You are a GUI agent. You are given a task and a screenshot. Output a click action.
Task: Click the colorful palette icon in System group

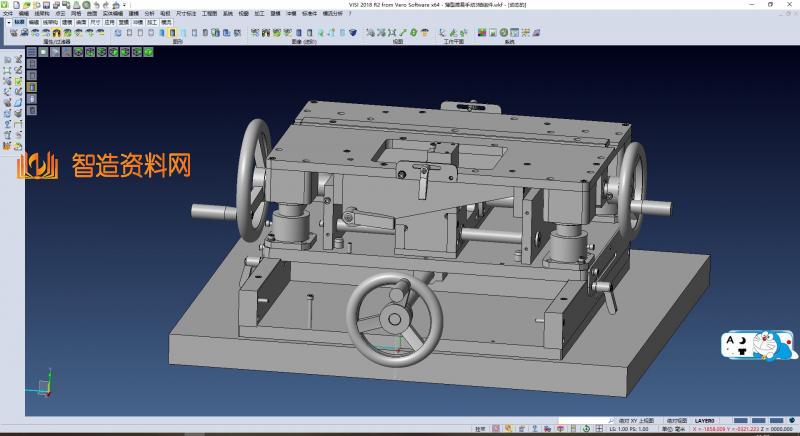click(481, 32)
